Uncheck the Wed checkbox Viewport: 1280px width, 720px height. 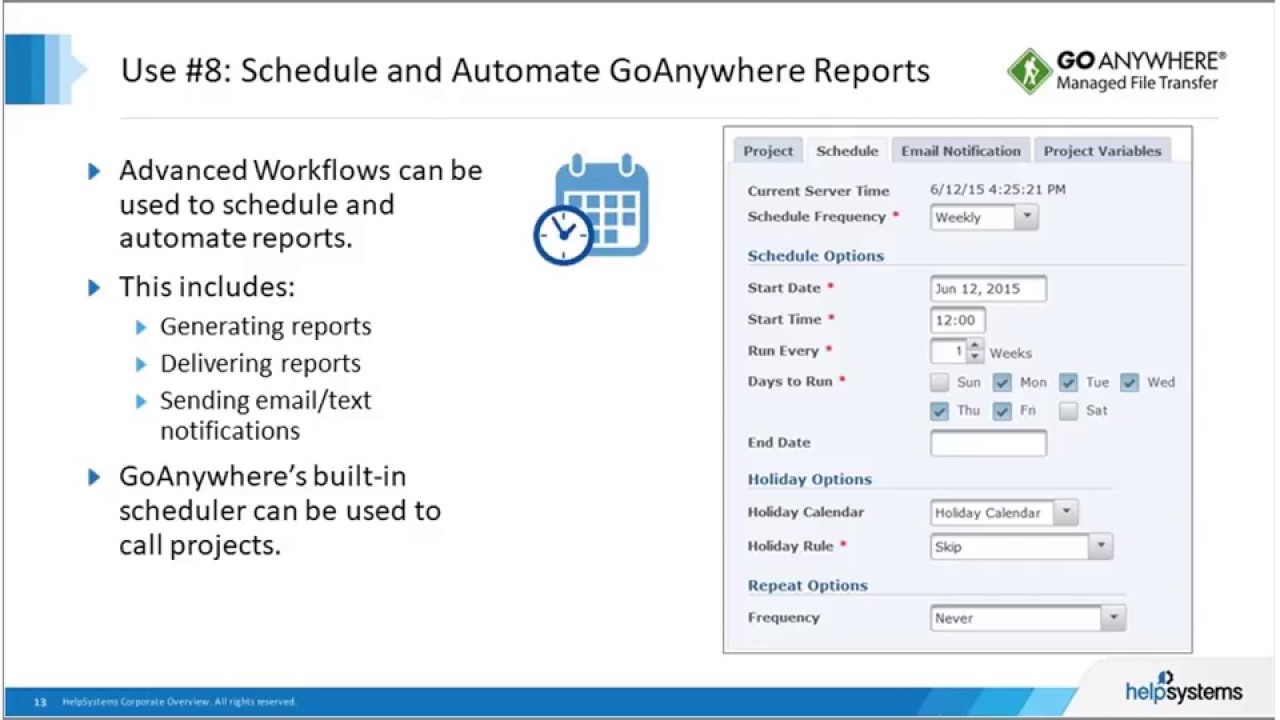[1130, 382]
